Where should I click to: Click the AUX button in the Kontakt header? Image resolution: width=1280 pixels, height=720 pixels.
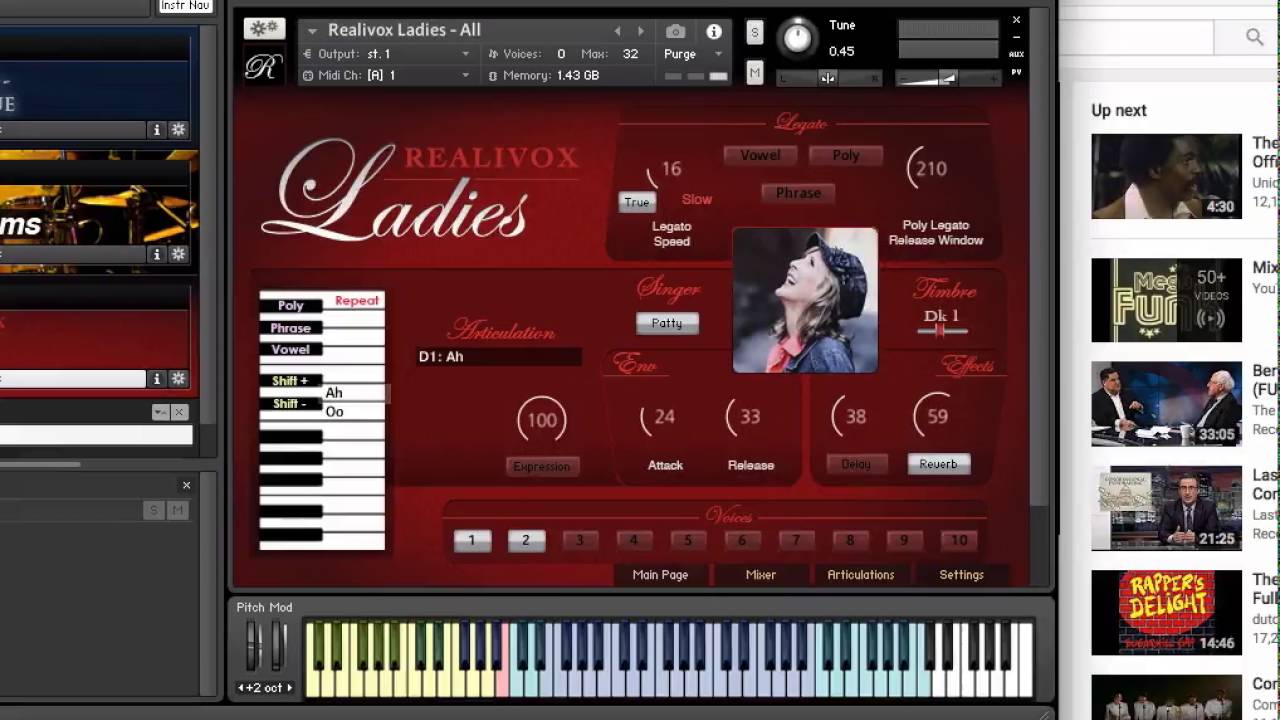coord(1016,54)
